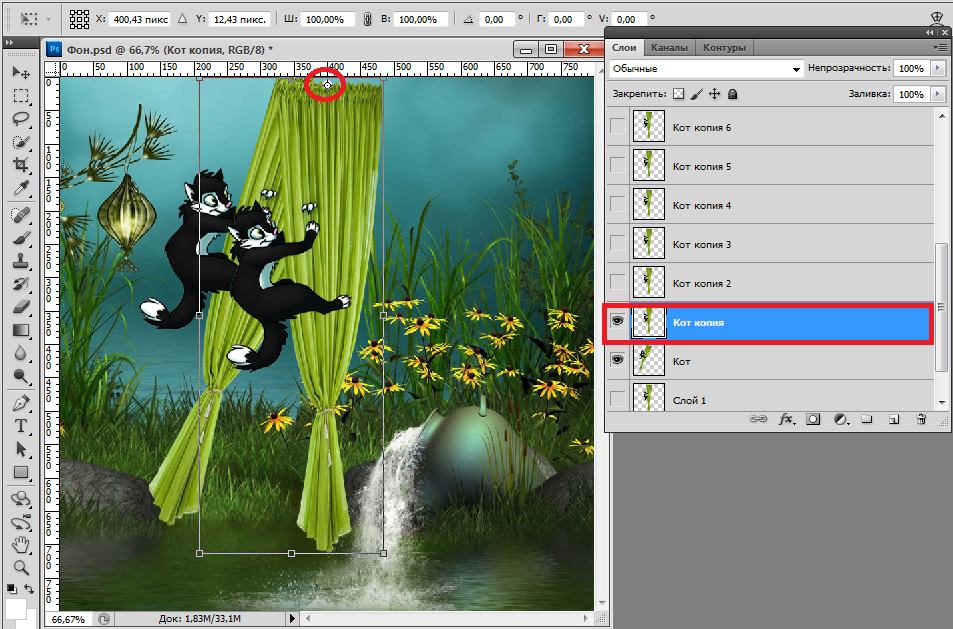
Task: Open the tool preset picker arrow
Action: [48, 19]
